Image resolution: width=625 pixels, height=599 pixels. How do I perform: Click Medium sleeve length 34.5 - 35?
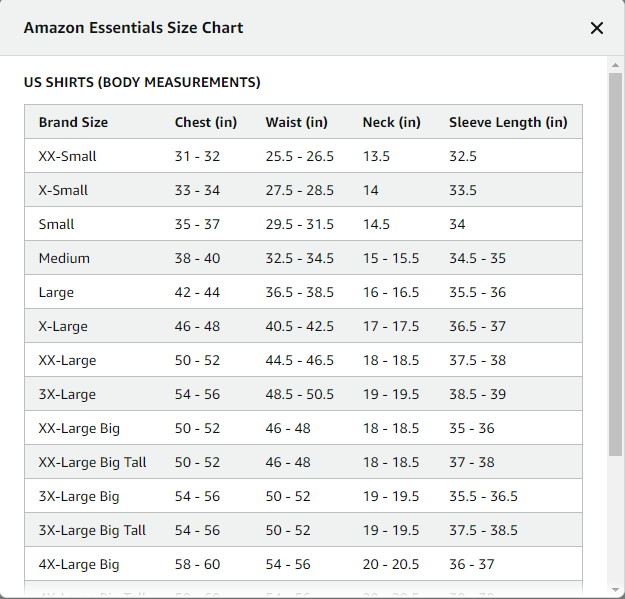(x=477, y=258)
